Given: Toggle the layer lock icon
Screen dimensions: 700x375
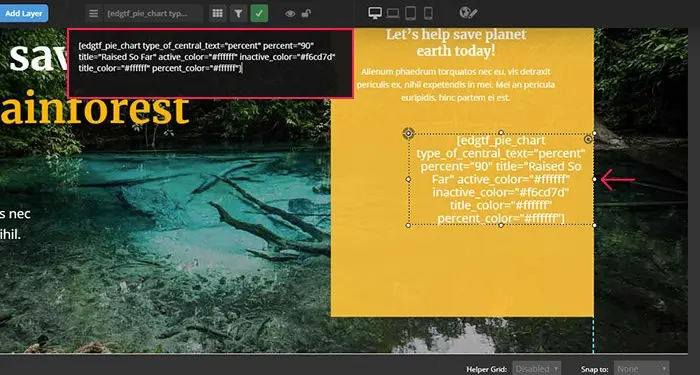Looking at the screenshot, I should pyautogui.click(x=306, y=13).
